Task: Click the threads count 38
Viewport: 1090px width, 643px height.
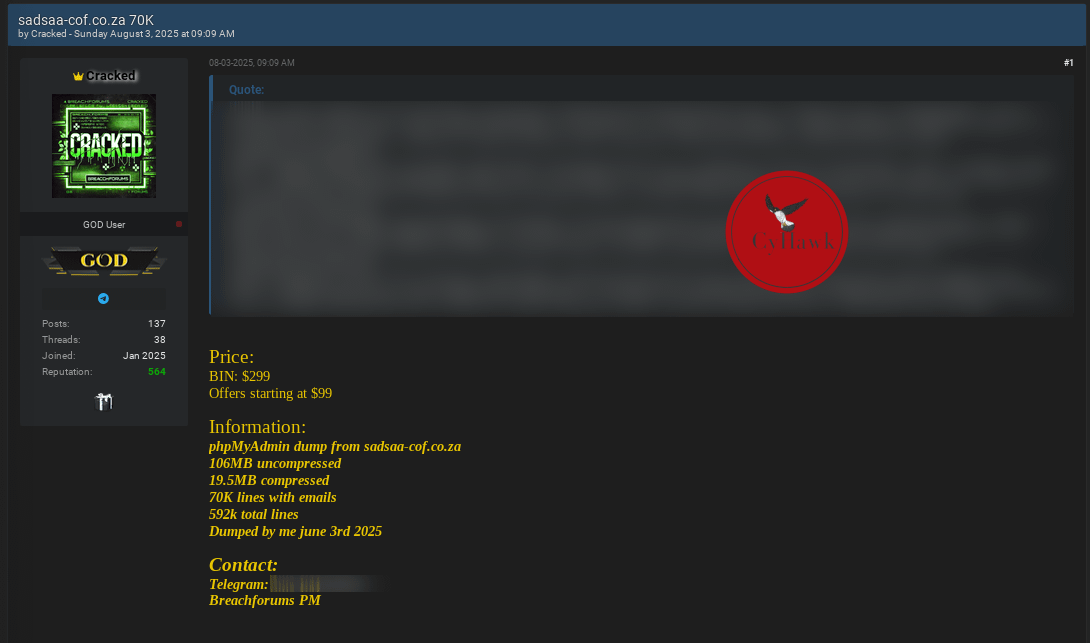Action: [160, 340]
